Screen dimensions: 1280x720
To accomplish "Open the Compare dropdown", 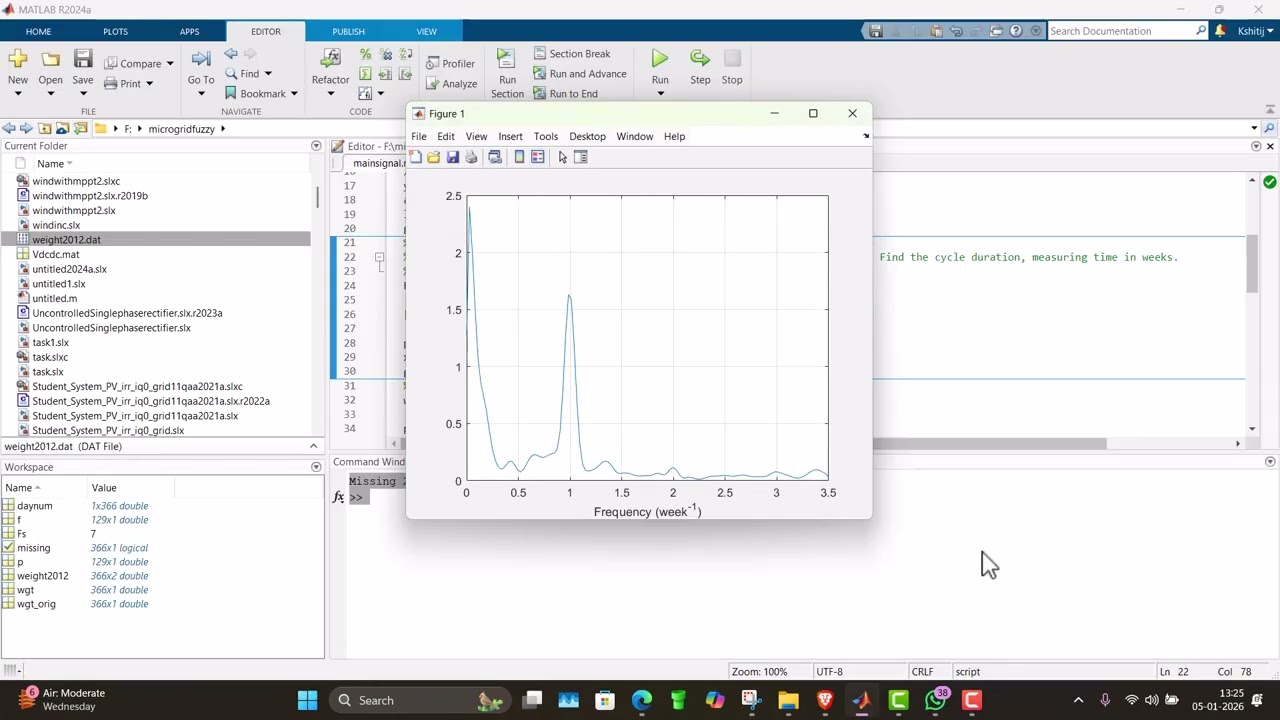I will point(170,64).
